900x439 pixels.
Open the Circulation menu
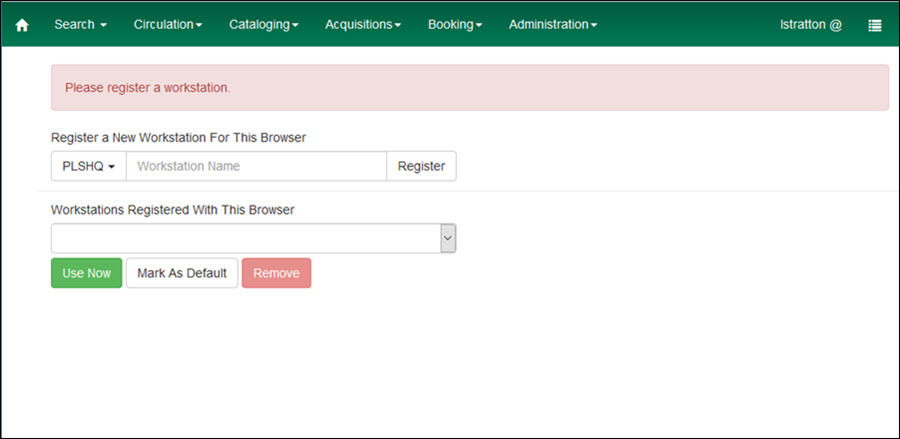[168, 25]
